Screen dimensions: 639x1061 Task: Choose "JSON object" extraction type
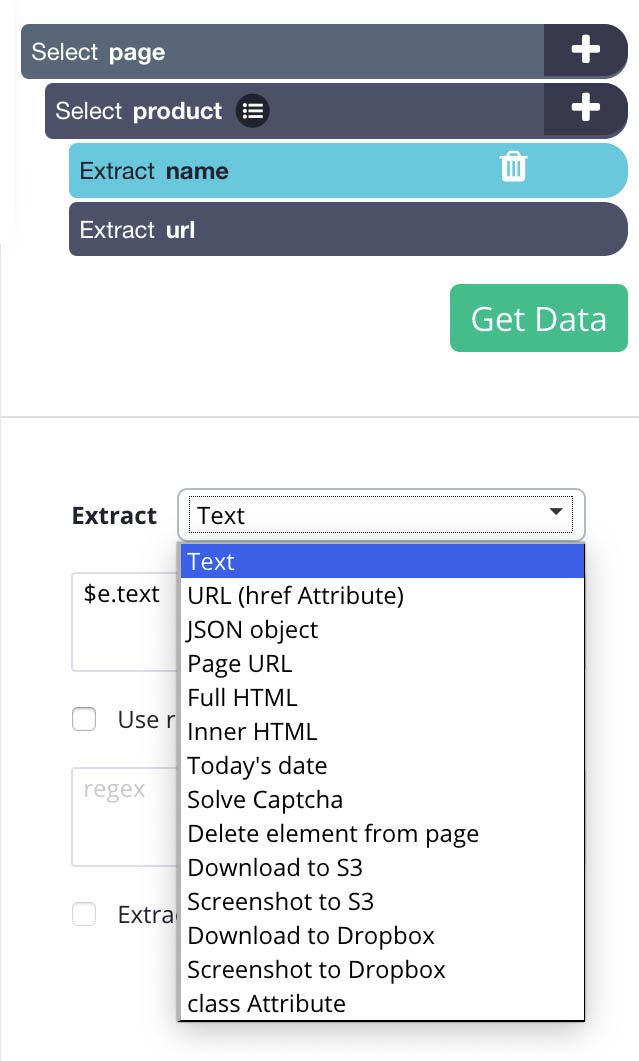coord(253,629)
